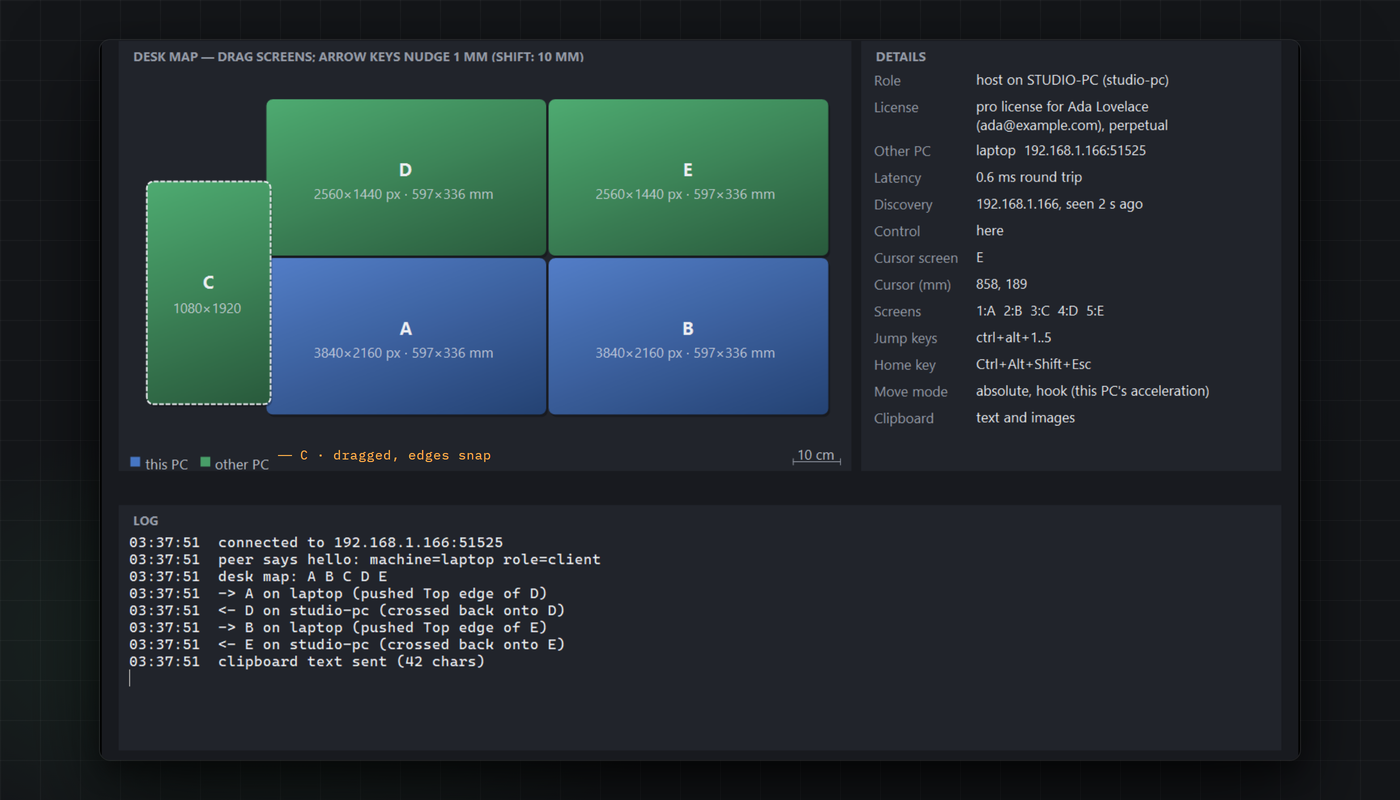Click the 'Latency' label in Details
Screen dimensions: 1400x800
[x=898, y=178]
